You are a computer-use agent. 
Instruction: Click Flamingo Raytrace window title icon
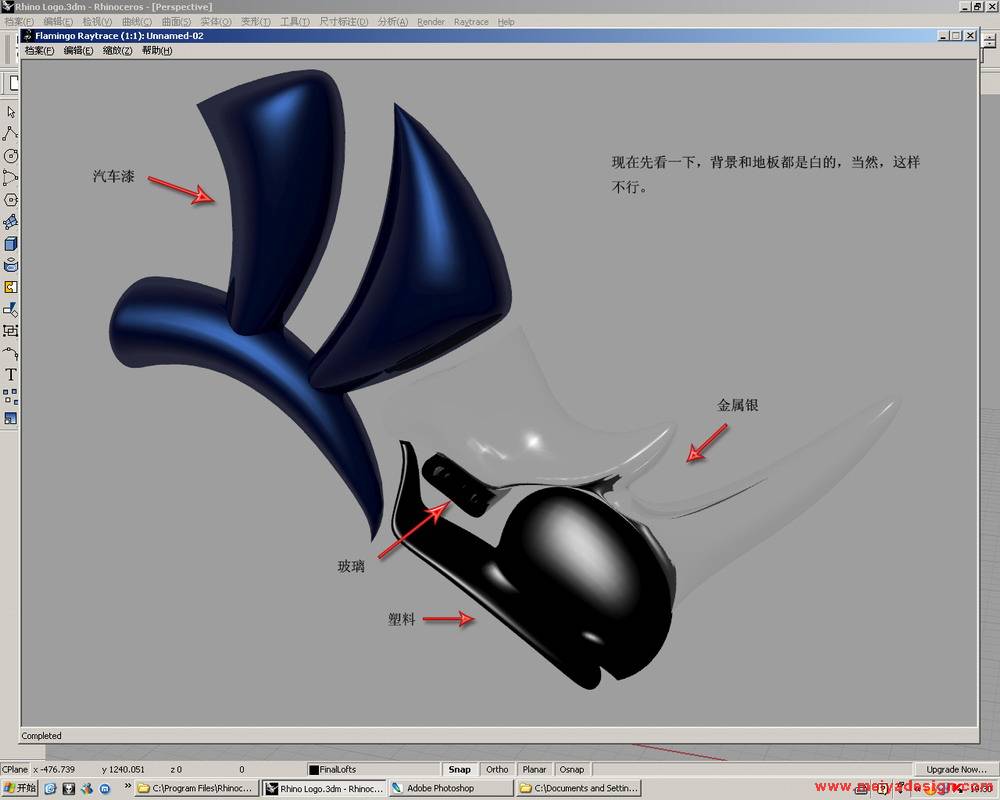(27, 36)
